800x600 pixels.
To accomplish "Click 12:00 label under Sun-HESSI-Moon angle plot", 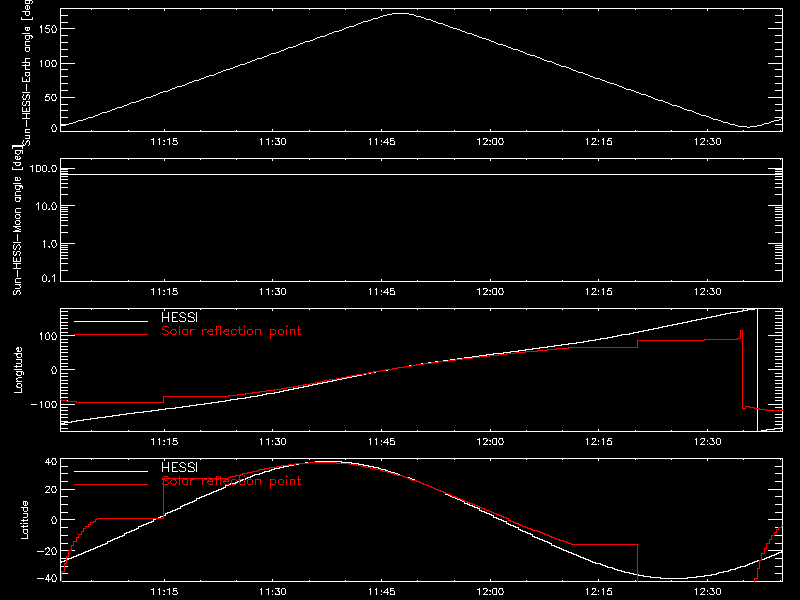I will (490, 292).
